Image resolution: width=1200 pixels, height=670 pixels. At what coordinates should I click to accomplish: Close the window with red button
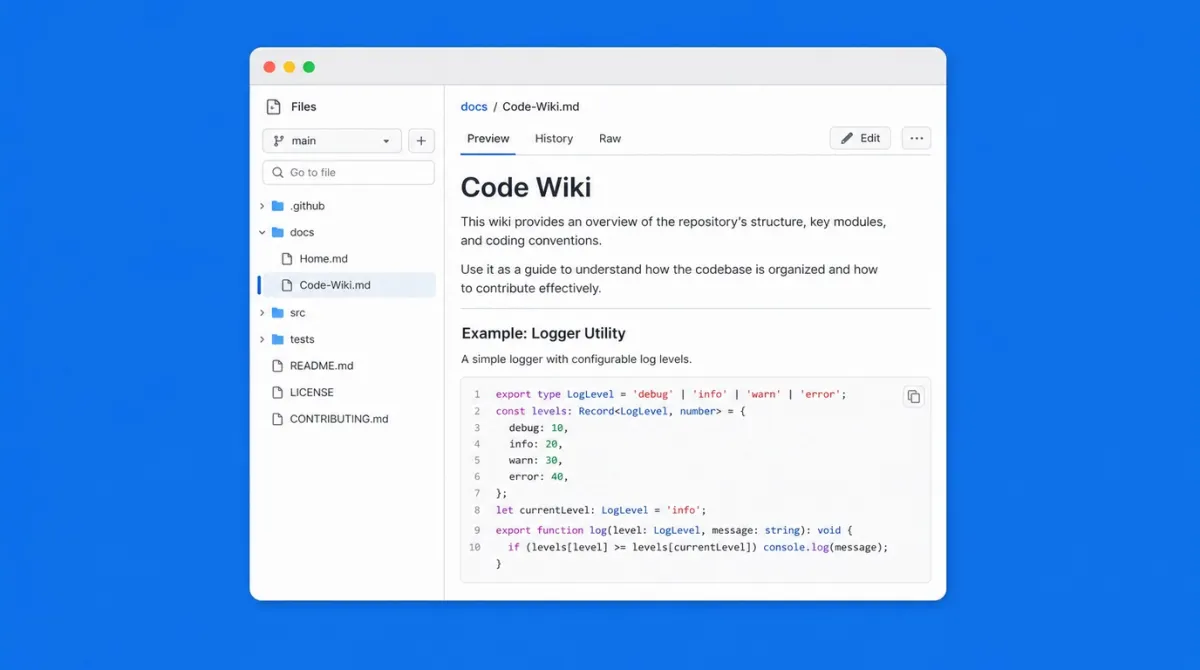pyautogui.click(x=269, y=67)
